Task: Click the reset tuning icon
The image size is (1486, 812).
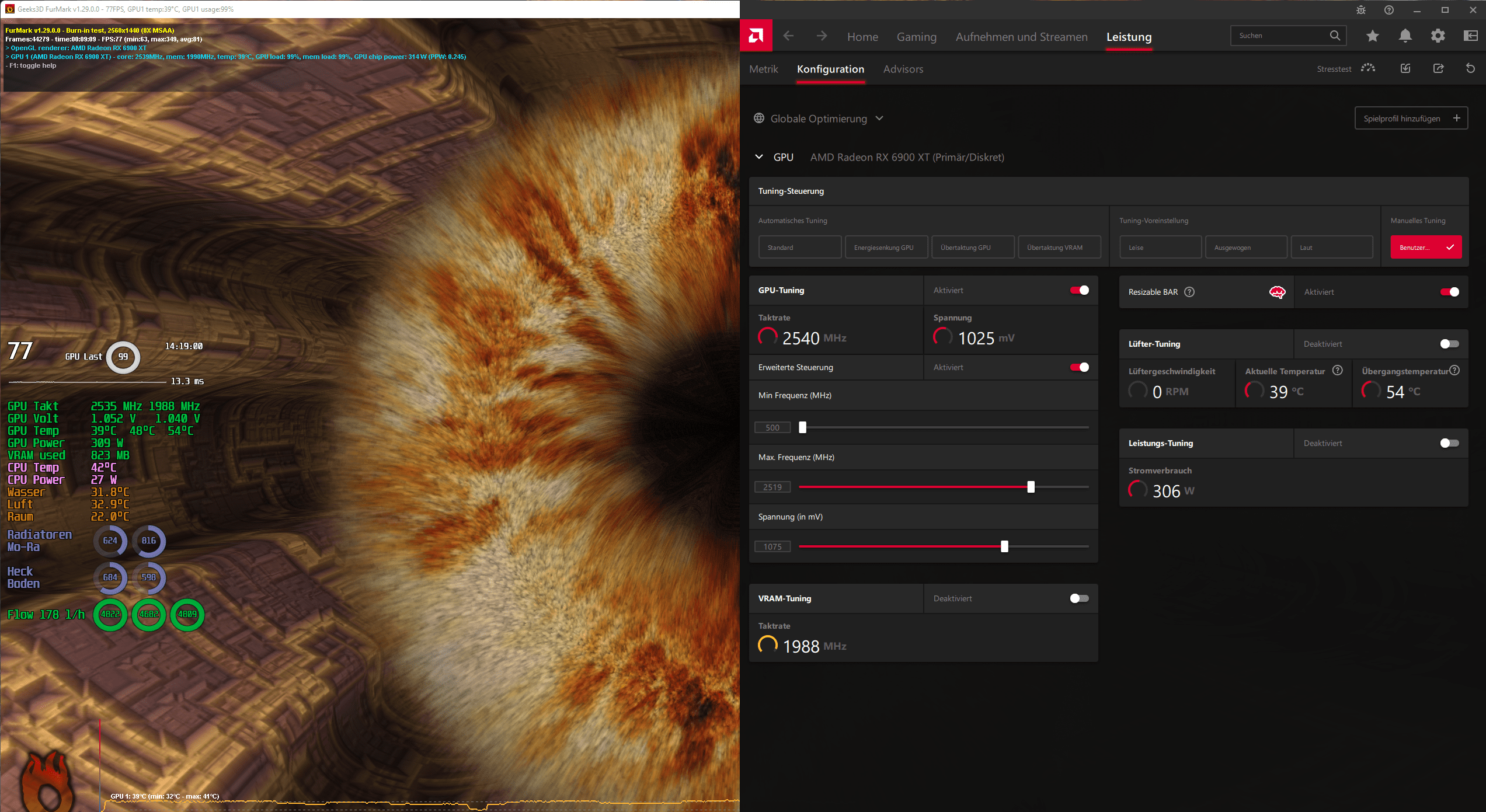Action: (1470, 68)
